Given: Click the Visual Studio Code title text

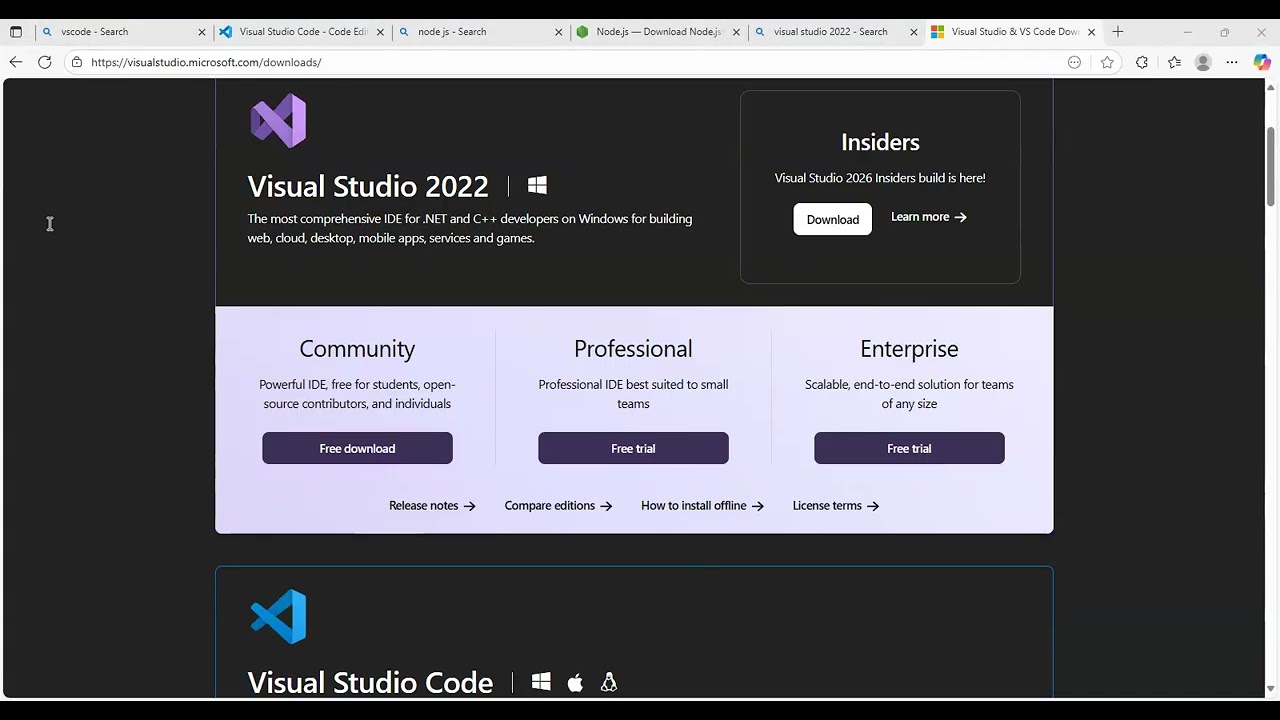Looking at the screenshot, I should tap(370, 682).
